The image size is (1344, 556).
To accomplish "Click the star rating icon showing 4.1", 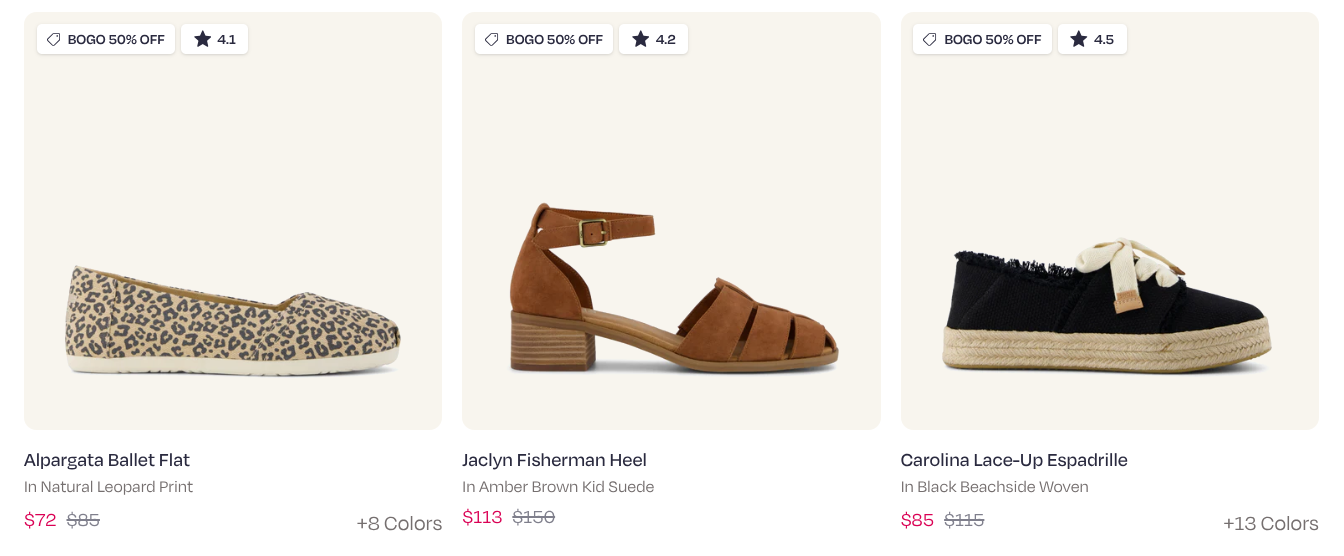I will coord(203,39).
